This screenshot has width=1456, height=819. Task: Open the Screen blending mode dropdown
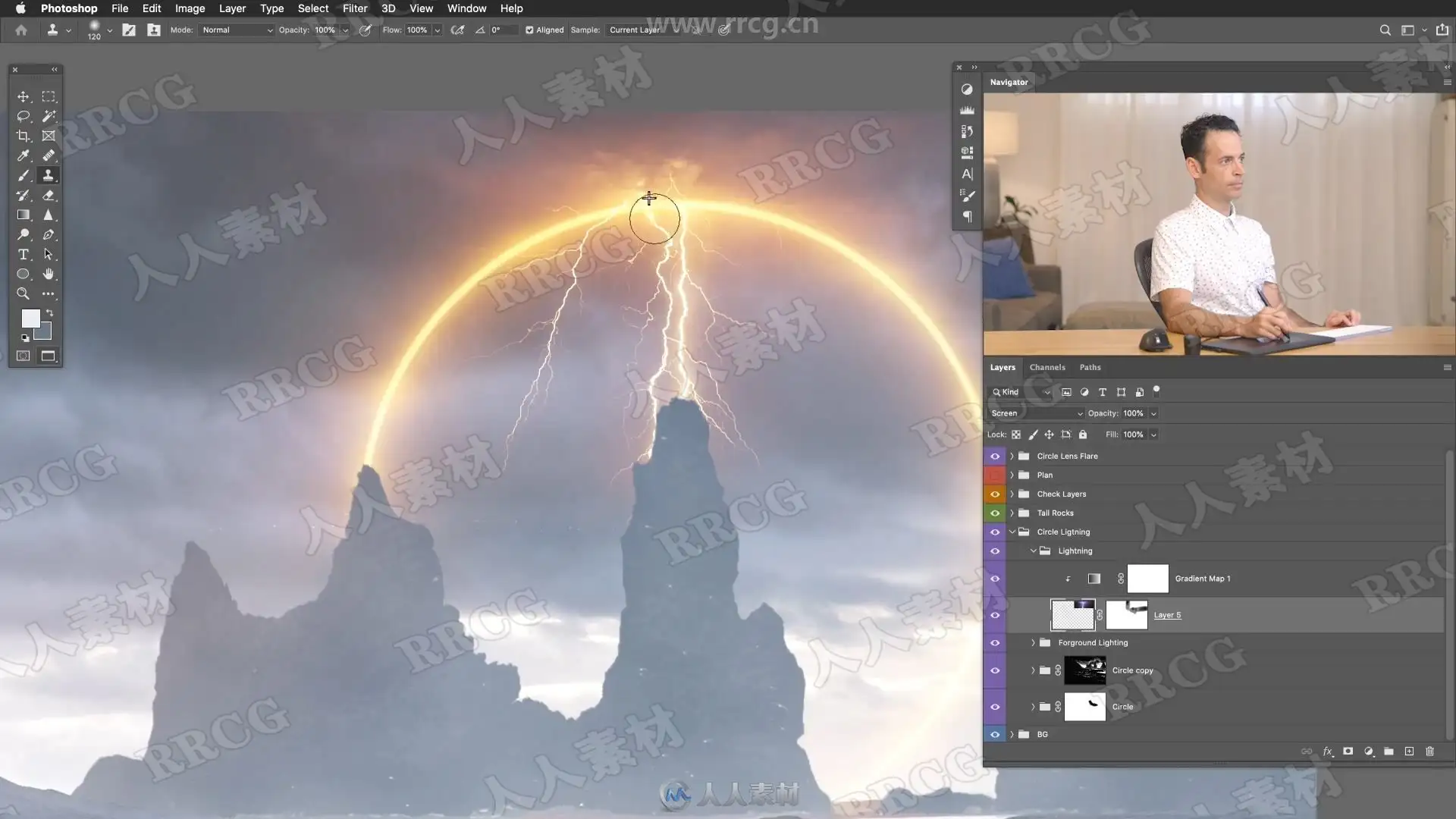coord(1036,413)
